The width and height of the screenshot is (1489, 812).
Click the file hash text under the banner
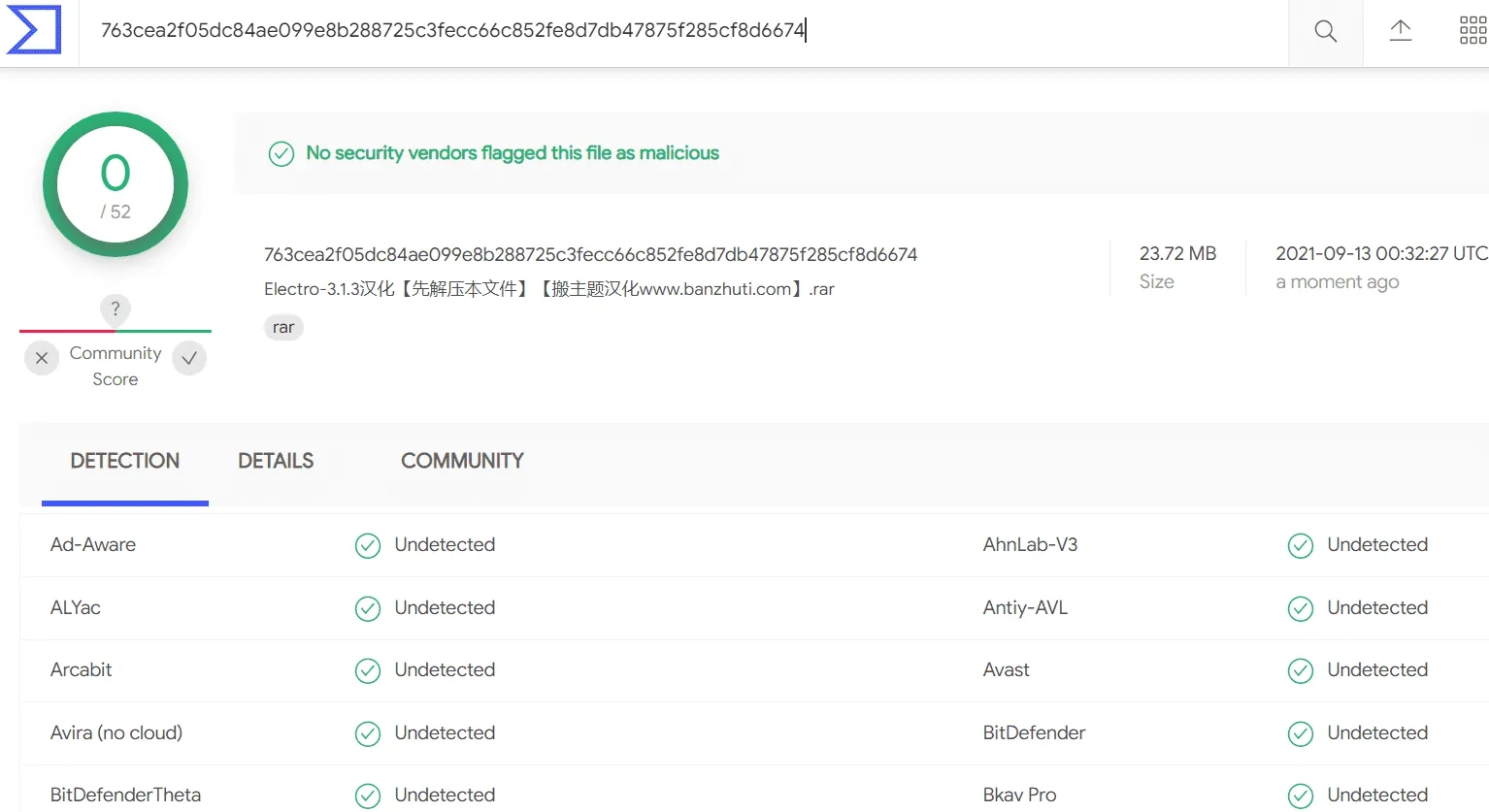[x=590, y=255]
